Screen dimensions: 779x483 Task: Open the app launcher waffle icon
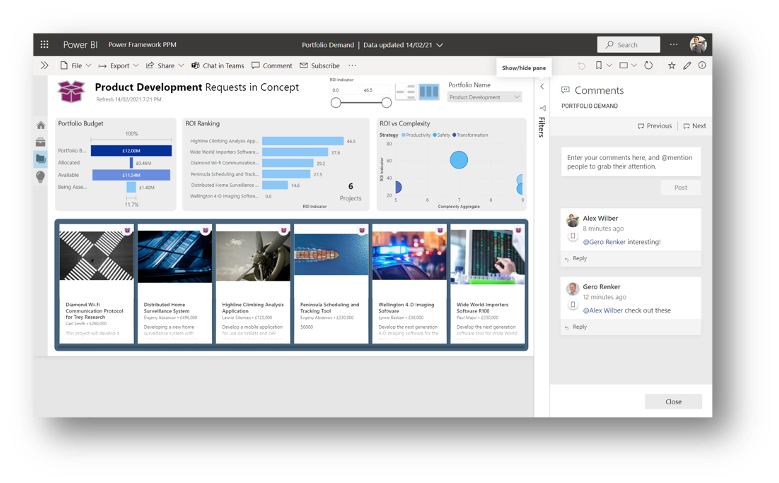tap(44, 45)
